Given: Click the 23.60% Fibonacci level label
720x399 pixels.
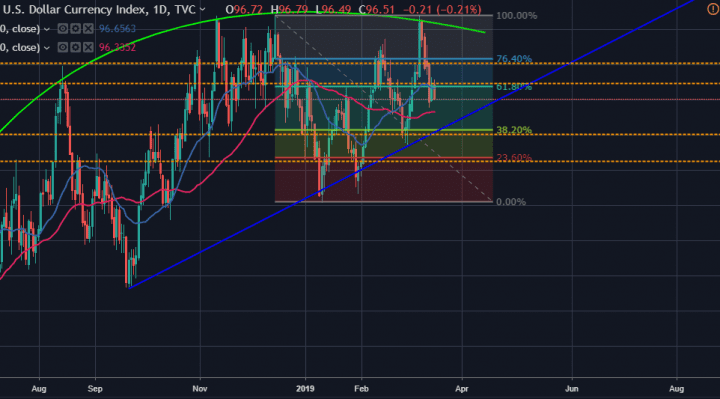Looking at the screenshot, I should pyautogui.click(x=514, y=157).
